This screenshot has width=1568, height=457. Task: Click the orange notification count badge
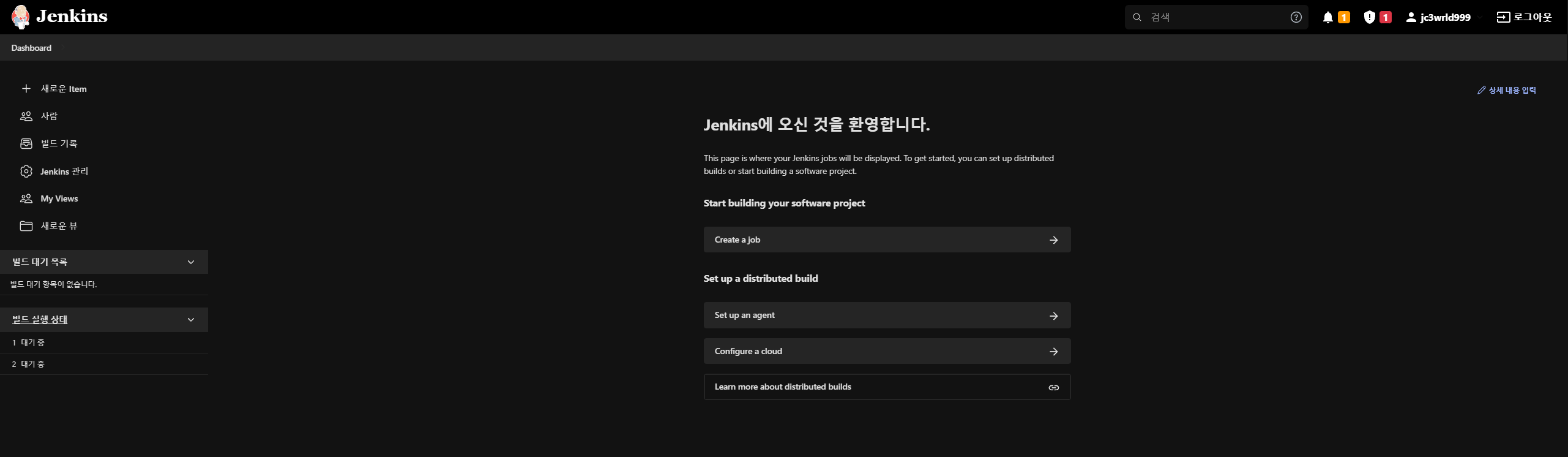pyautogui.click(x=1343, y=17)
